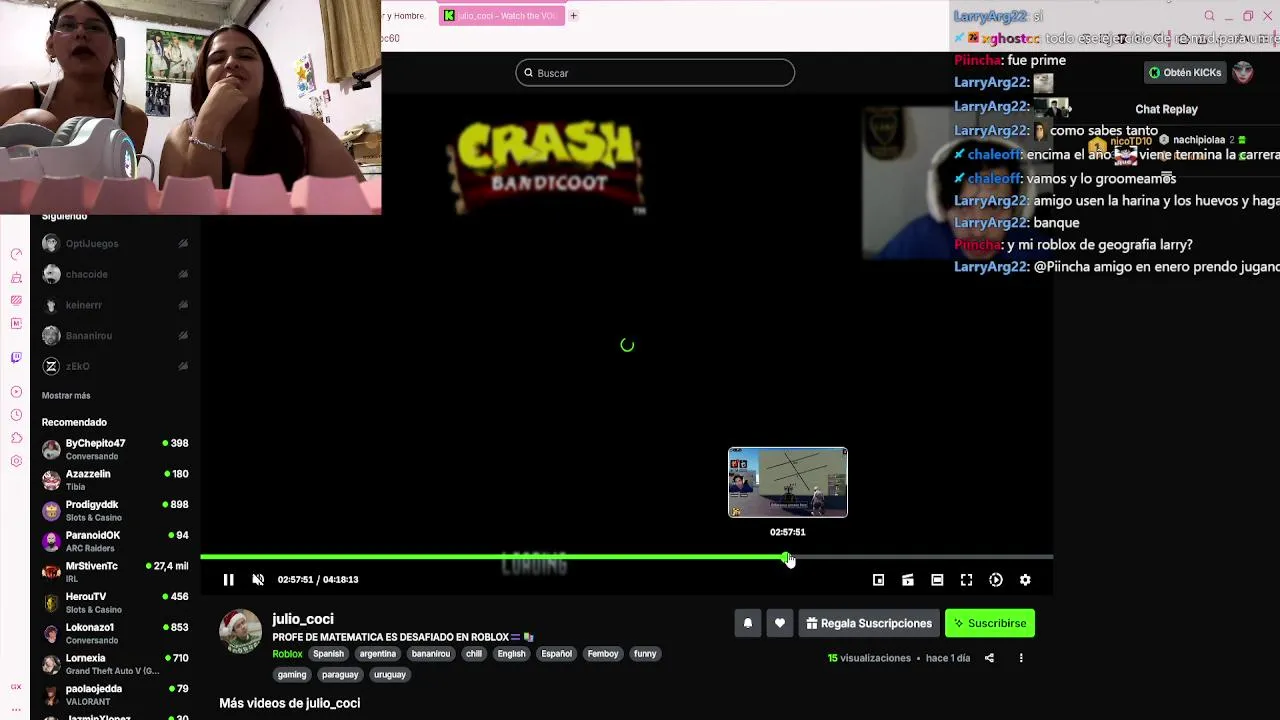Click the cast/clip icon in player controls
Viewport: 1280px width, 720px height.
click(x=908, y=580)
